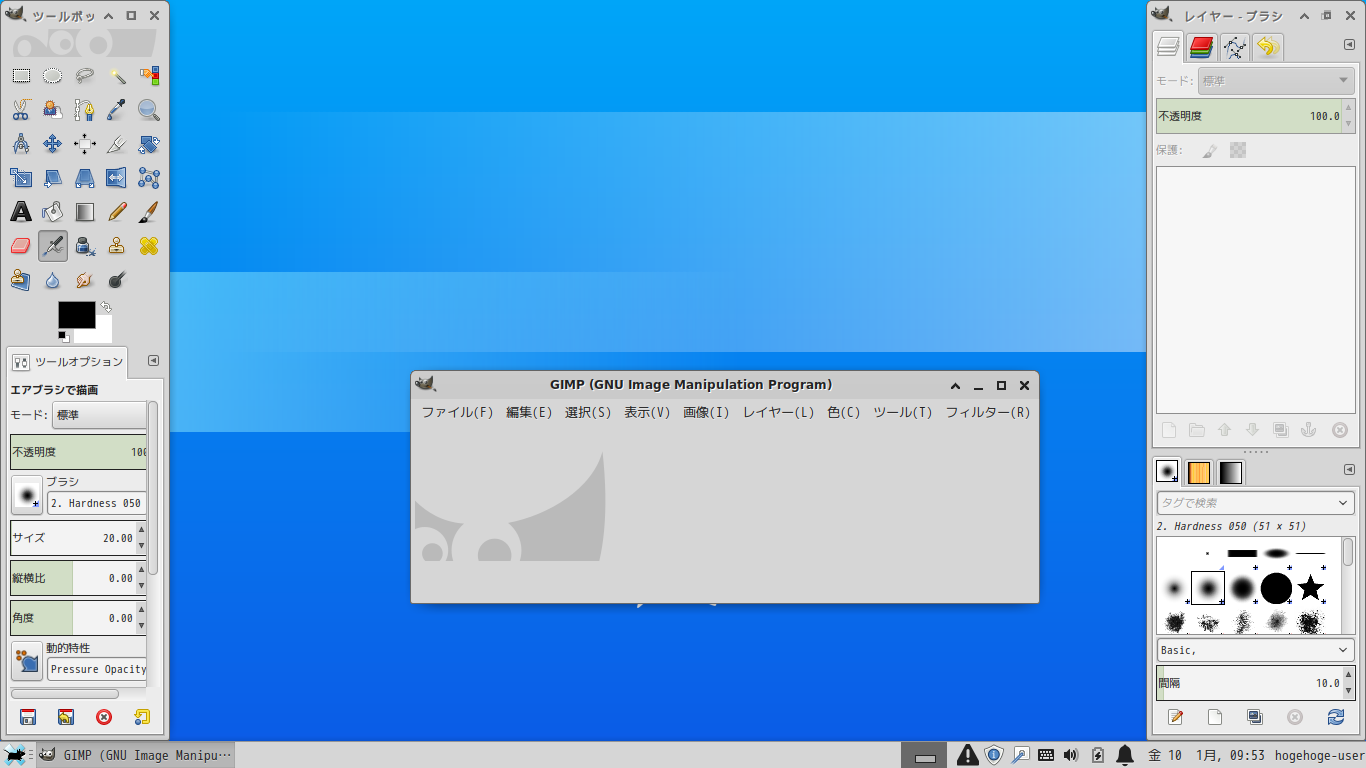Select the Eraser tool
Image resolution: width=1366 pixels, height=768 pixels.
(x=21, y=246)
